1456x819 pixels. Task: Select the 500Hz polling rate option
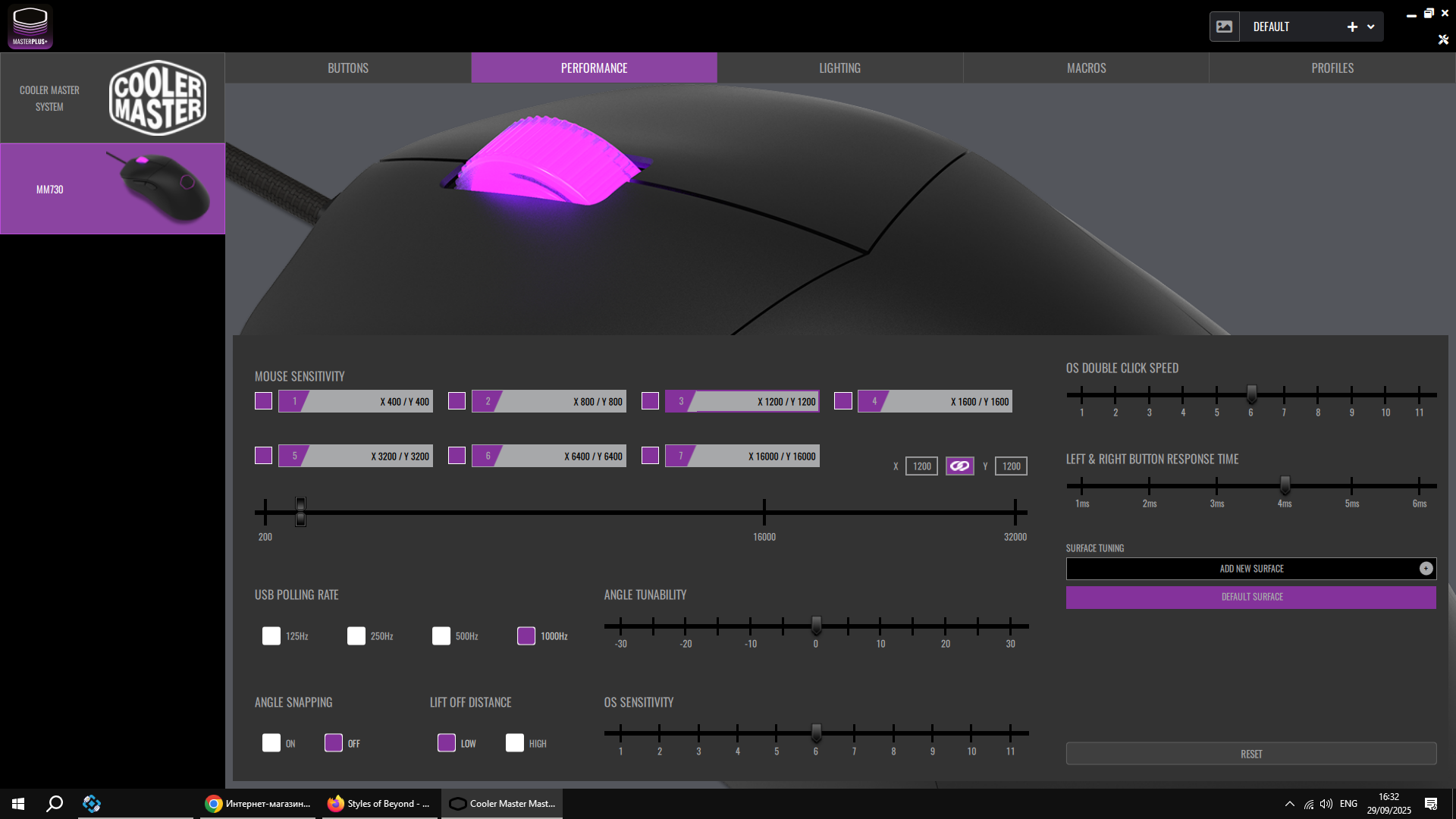[x=441, y=636]
